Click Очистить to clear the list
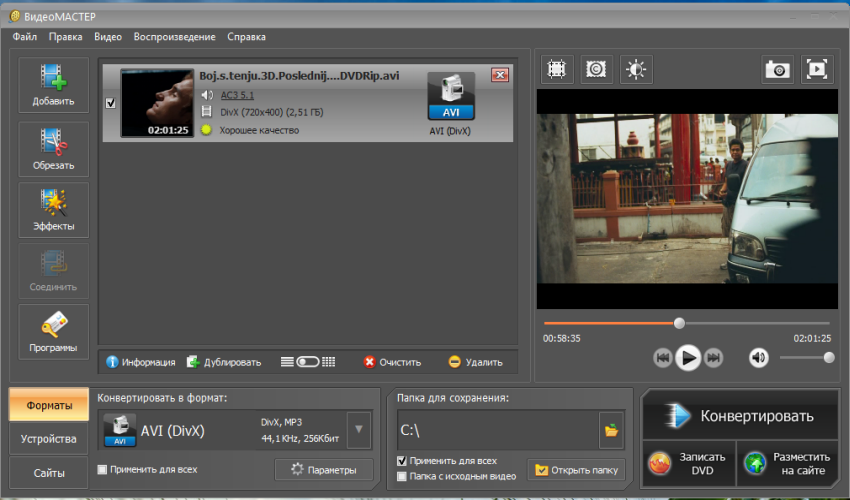Screen dimensions: 850x500 392,362
